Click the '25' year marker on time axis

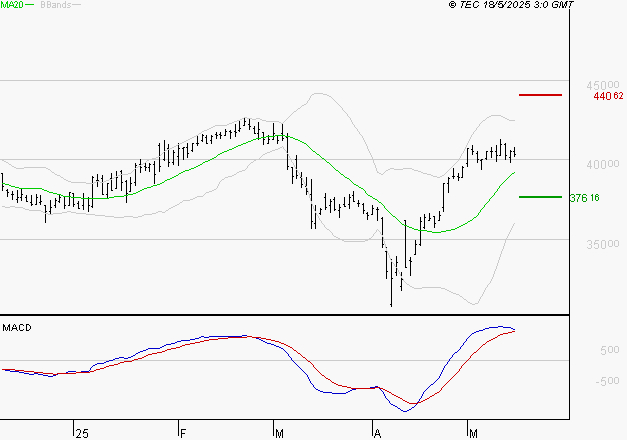(82, 434)
